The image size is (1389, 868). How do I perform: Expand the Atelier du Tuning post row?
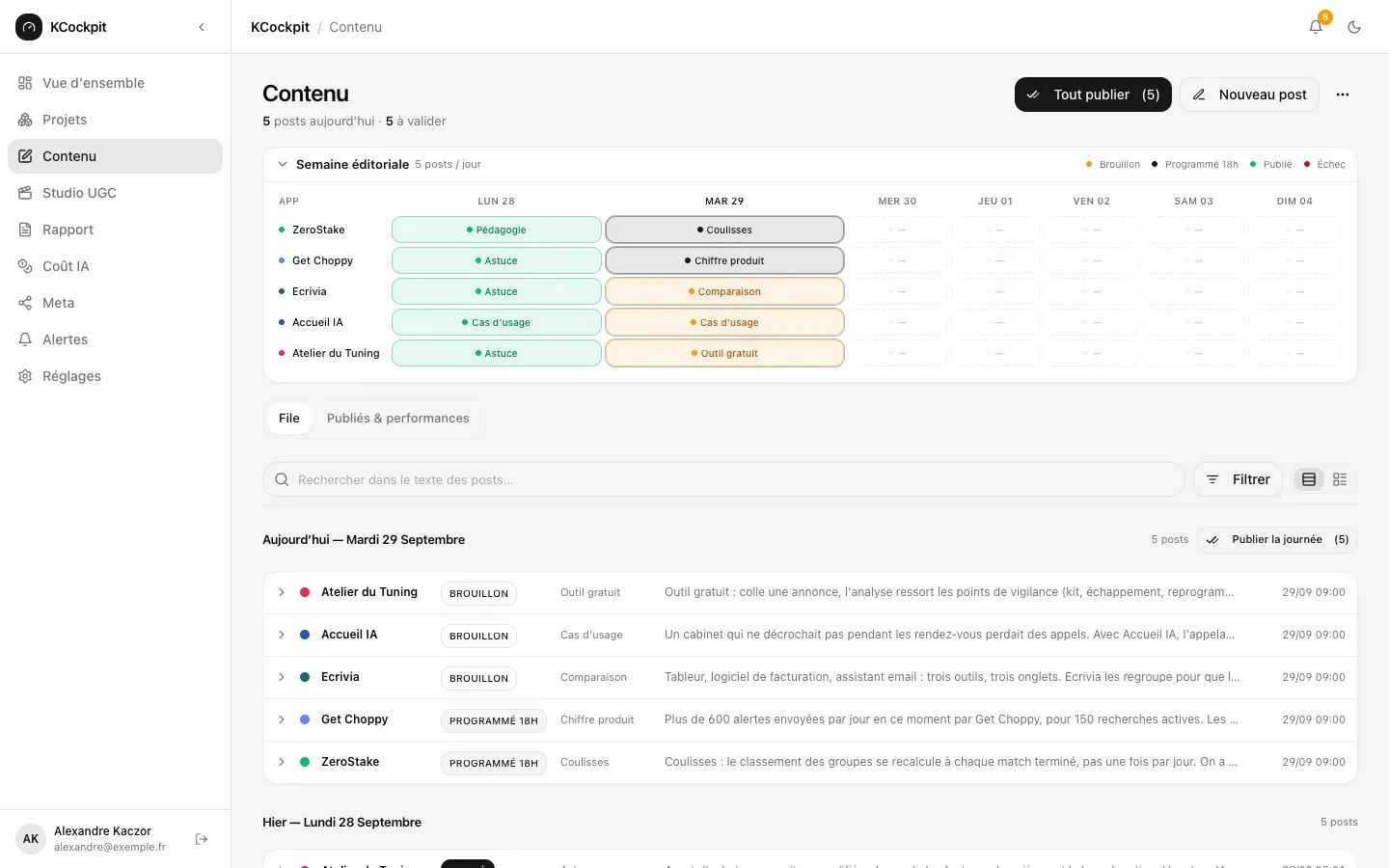282,592
